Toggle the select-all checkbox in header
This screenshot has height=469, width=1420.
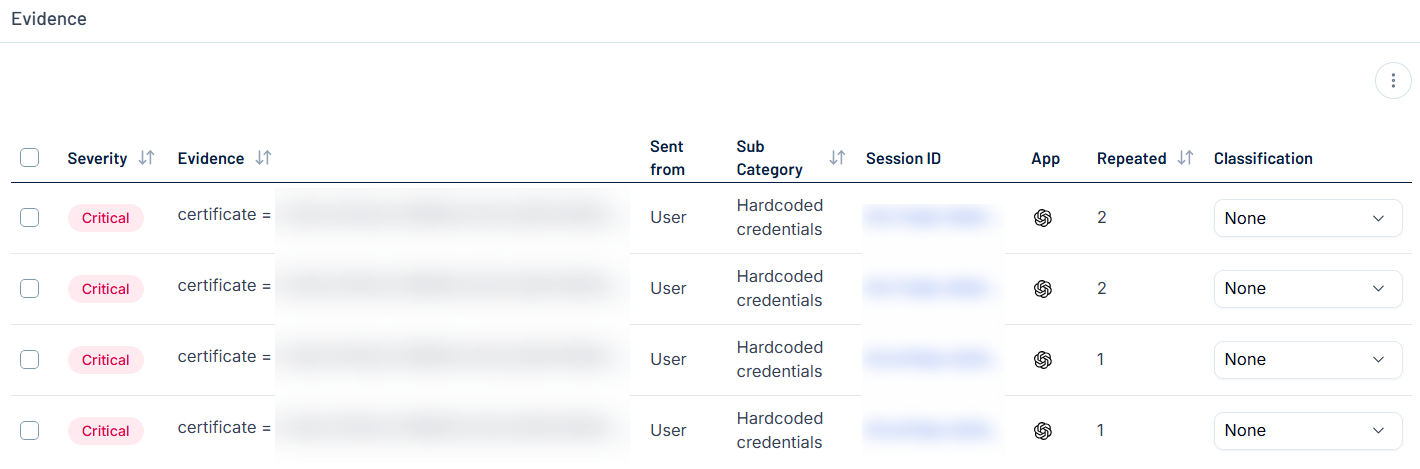[x=30, y=158]
